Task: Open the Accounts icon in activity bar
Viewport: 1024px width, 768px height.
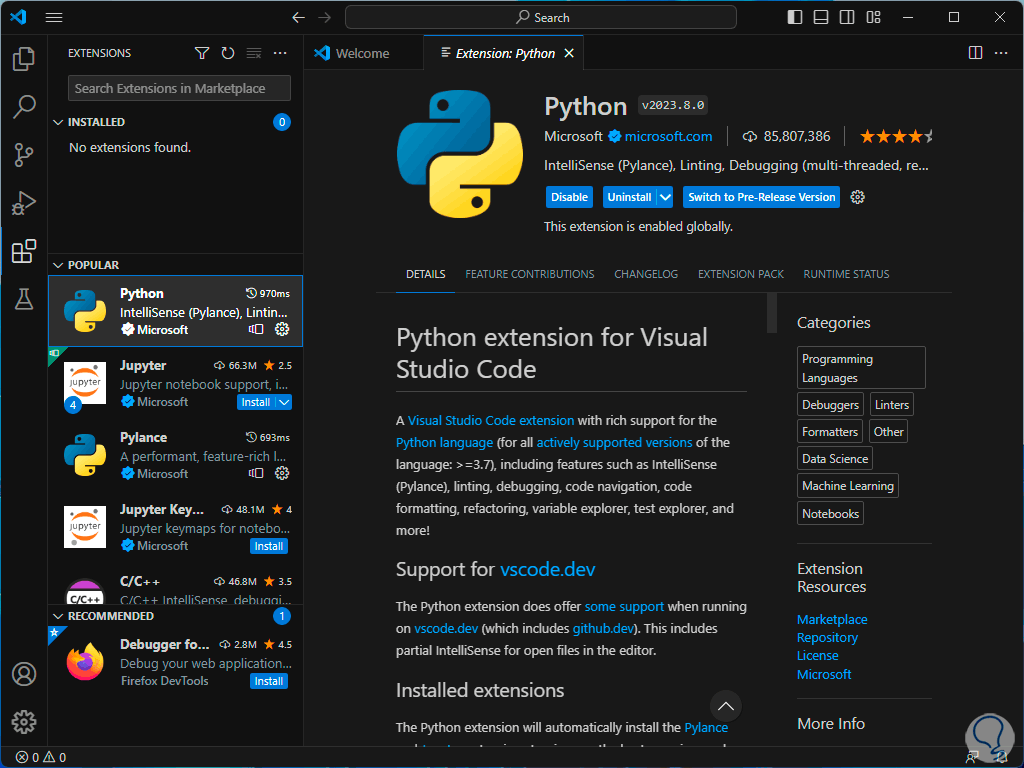Action: click(24, 674)
